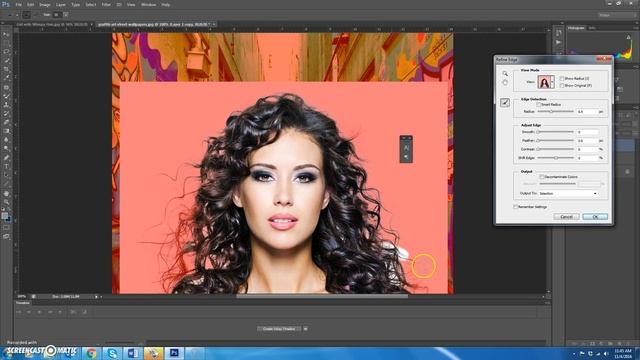
Task: Select the Dodge tool in the toolbox
Action: pos(6,148)
